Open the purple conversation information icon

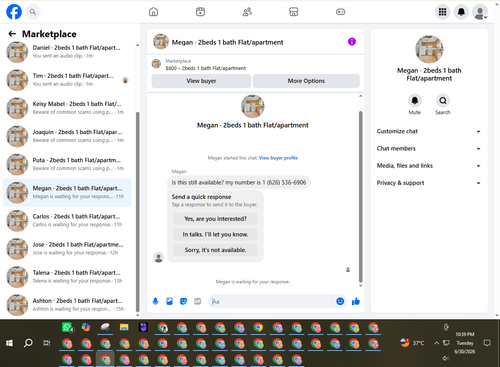(352, 42)
